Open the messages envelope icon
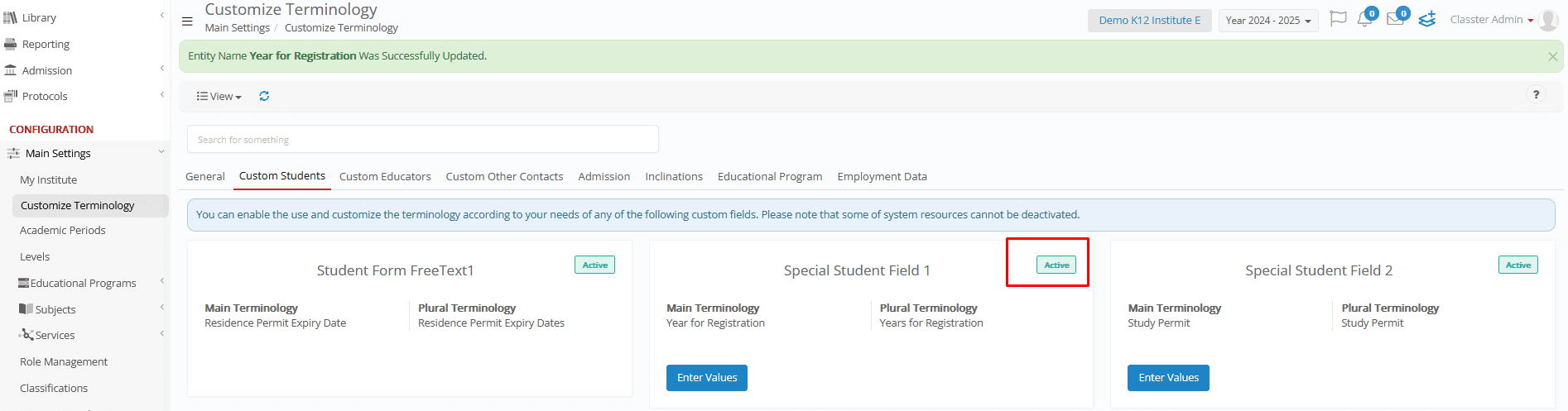 point(1395,19)
